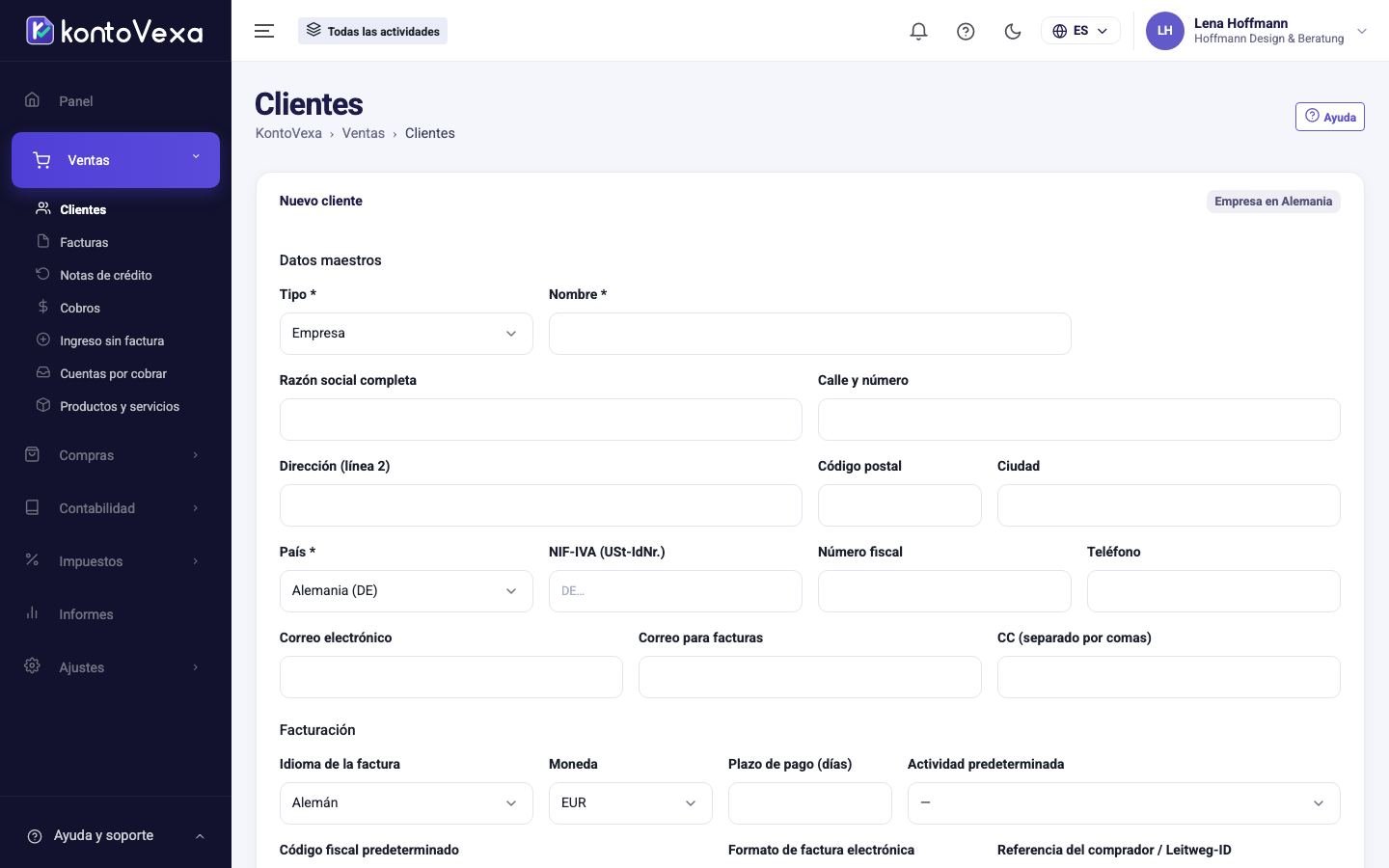Screen dimensions: 1389x868
Task: Focus the Código postal field
Action: click(900, 505)
